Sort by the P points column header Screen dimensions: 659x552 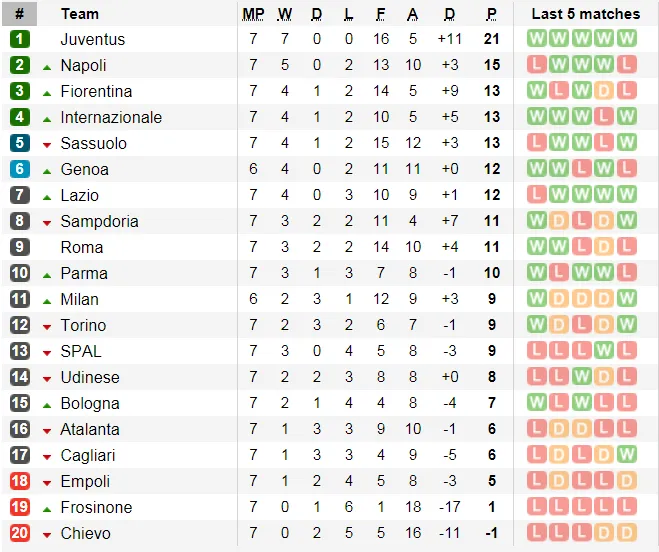(492, 14)
